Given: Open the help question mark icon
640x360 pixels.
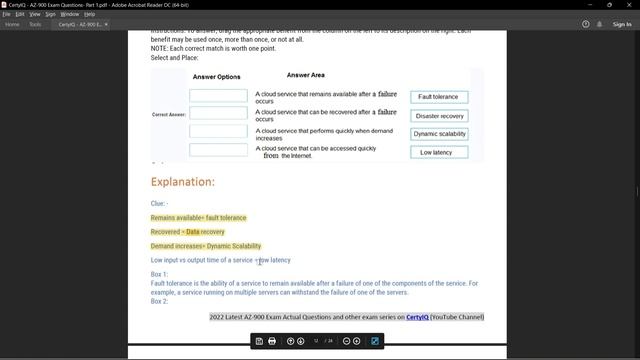Looking at the screenshot, I should (586, 24).
